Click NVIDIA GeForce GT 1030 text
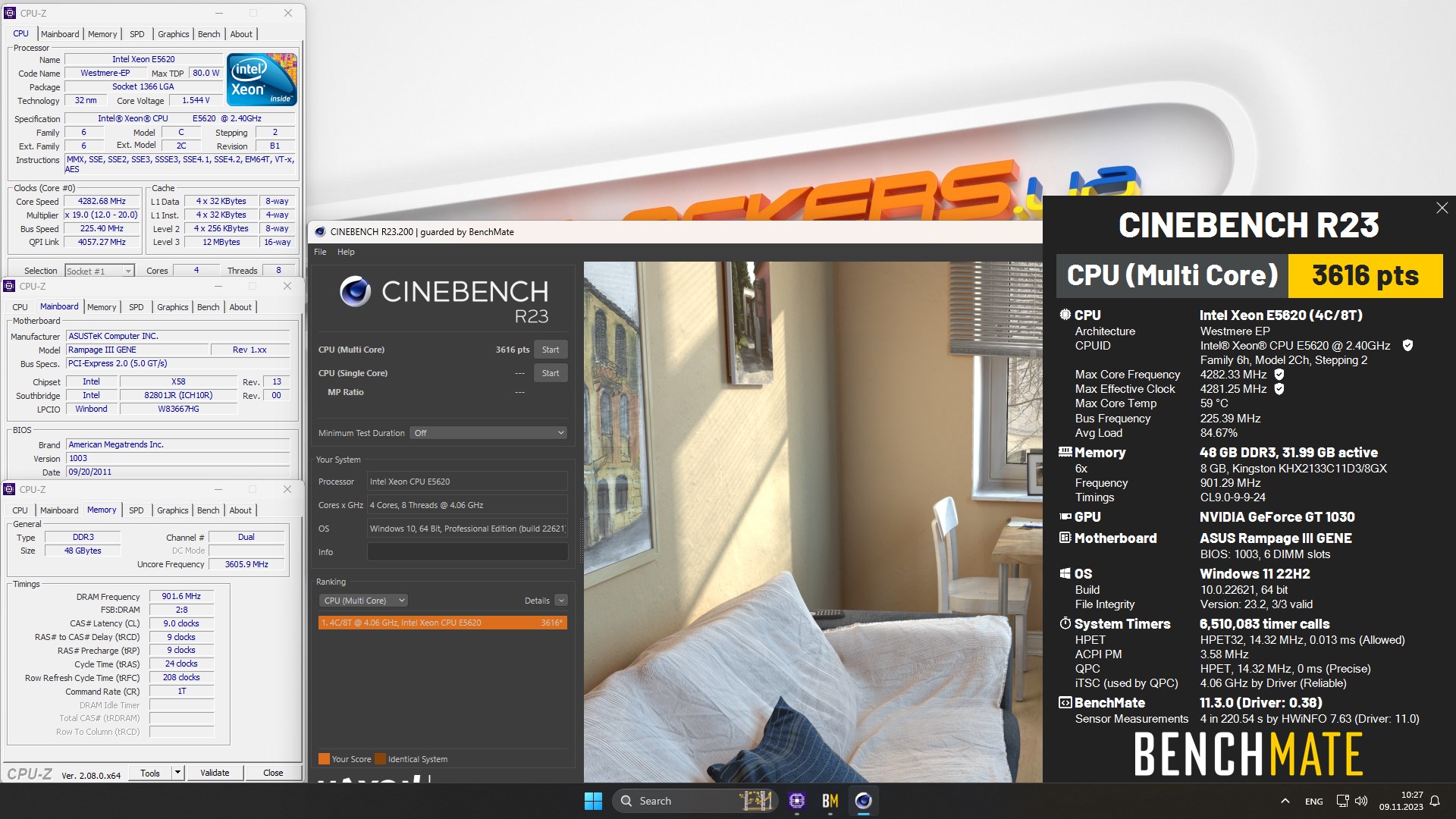The width and height of the screenshot is (1456, 819). pos(1277,517)
